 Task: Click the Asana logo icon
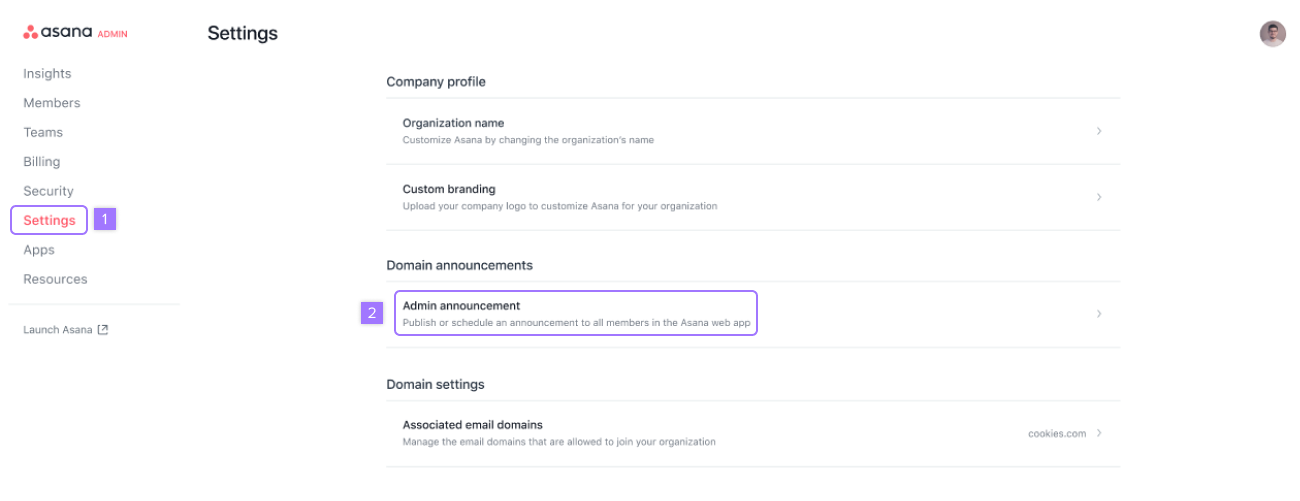[x=31, y=33]
